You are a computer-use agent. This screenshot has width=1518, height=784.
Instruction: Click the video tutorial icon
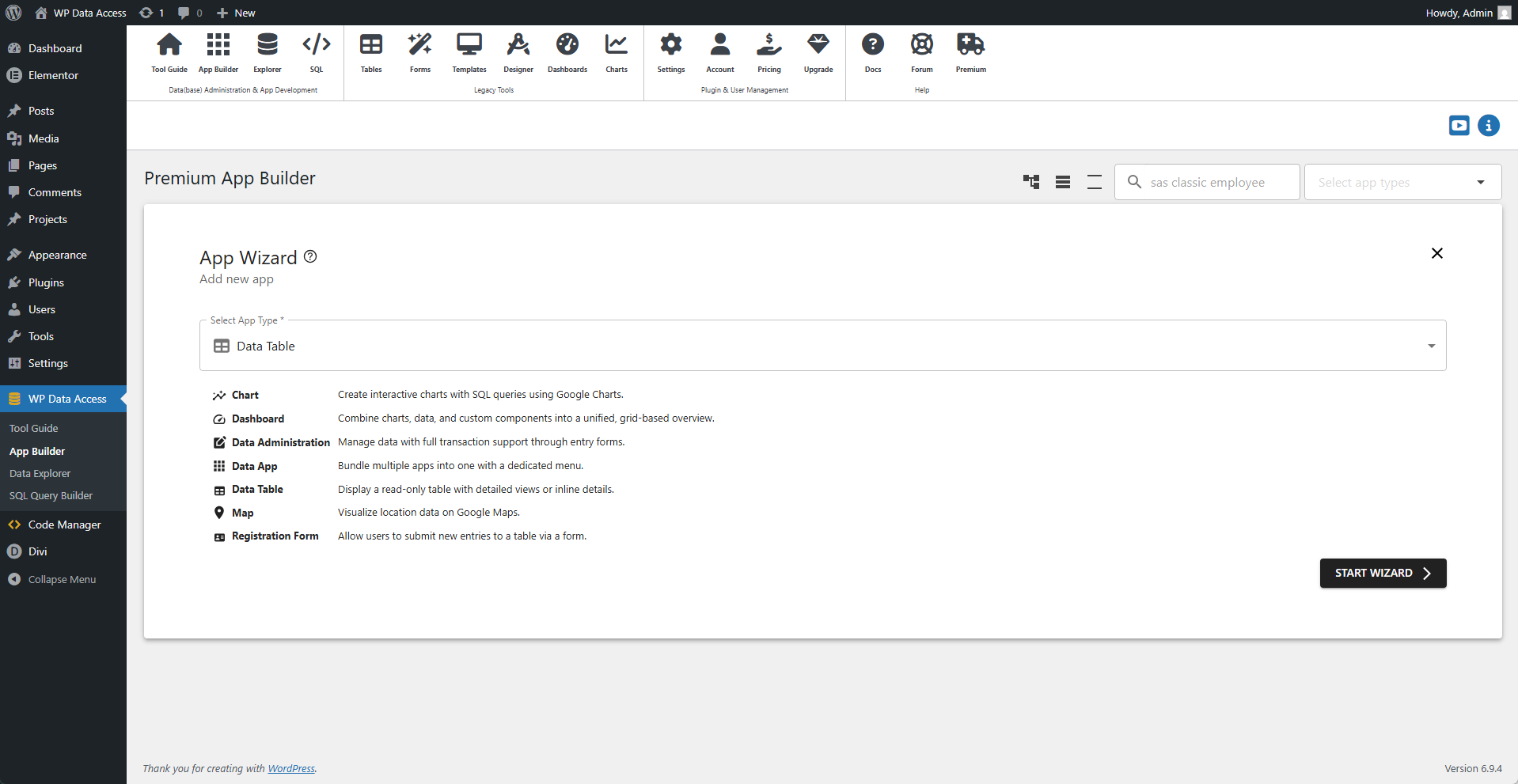coord(1459,126)
